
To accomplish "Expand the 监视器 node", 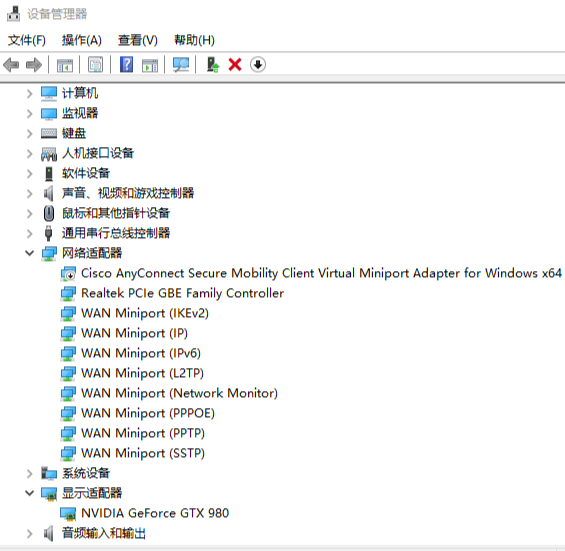I will pyautogui.click(x=30, y=114).
